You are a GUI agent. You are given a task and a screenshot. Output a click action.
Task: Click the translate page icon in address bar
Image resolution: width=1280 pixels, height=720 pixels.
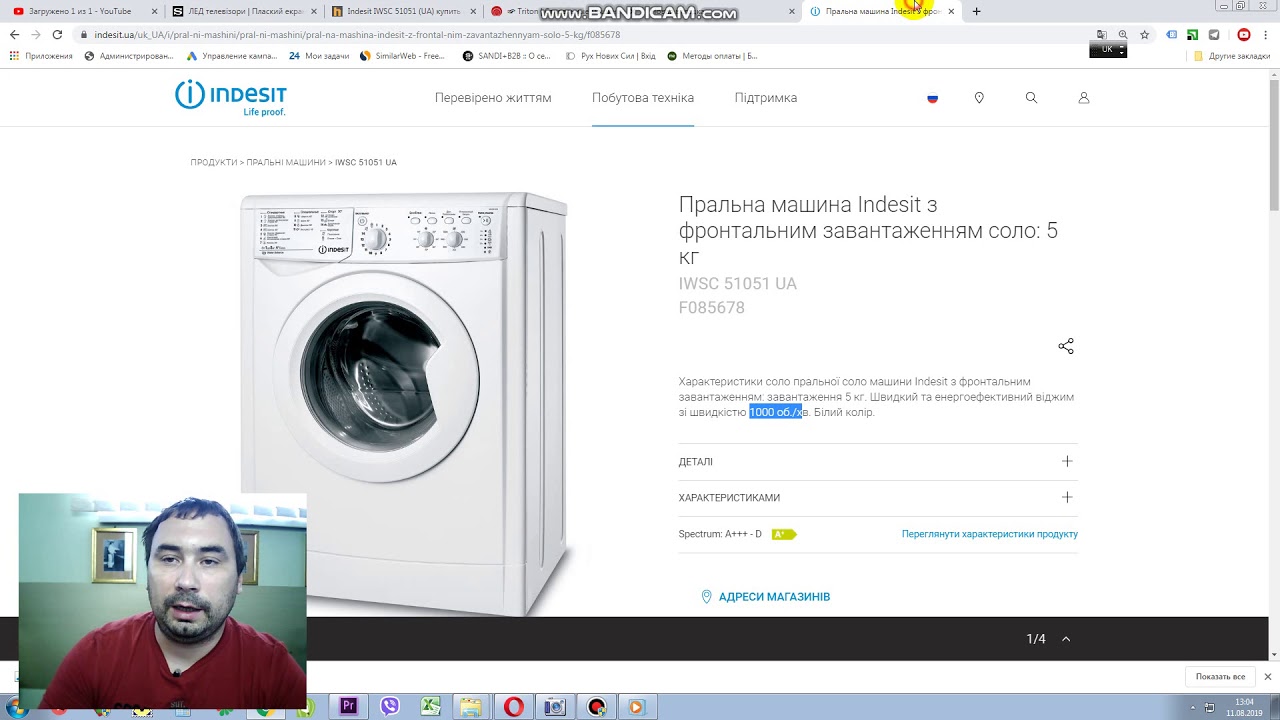point(1101,34)
